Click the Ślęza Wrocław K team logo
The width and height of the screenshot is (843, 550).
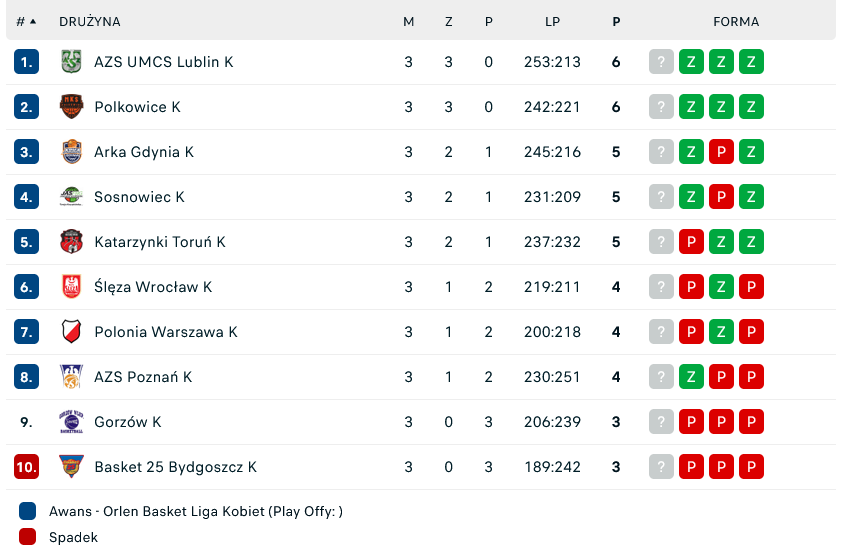(71, 287)
